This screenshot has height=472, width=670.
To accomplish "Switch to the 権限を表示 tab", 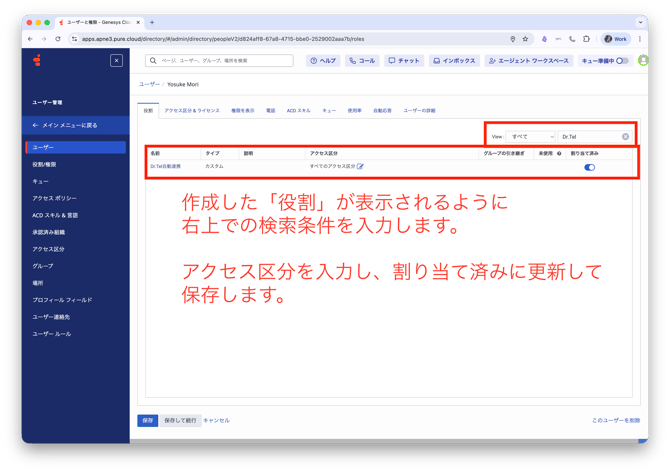I will [243, 111].
